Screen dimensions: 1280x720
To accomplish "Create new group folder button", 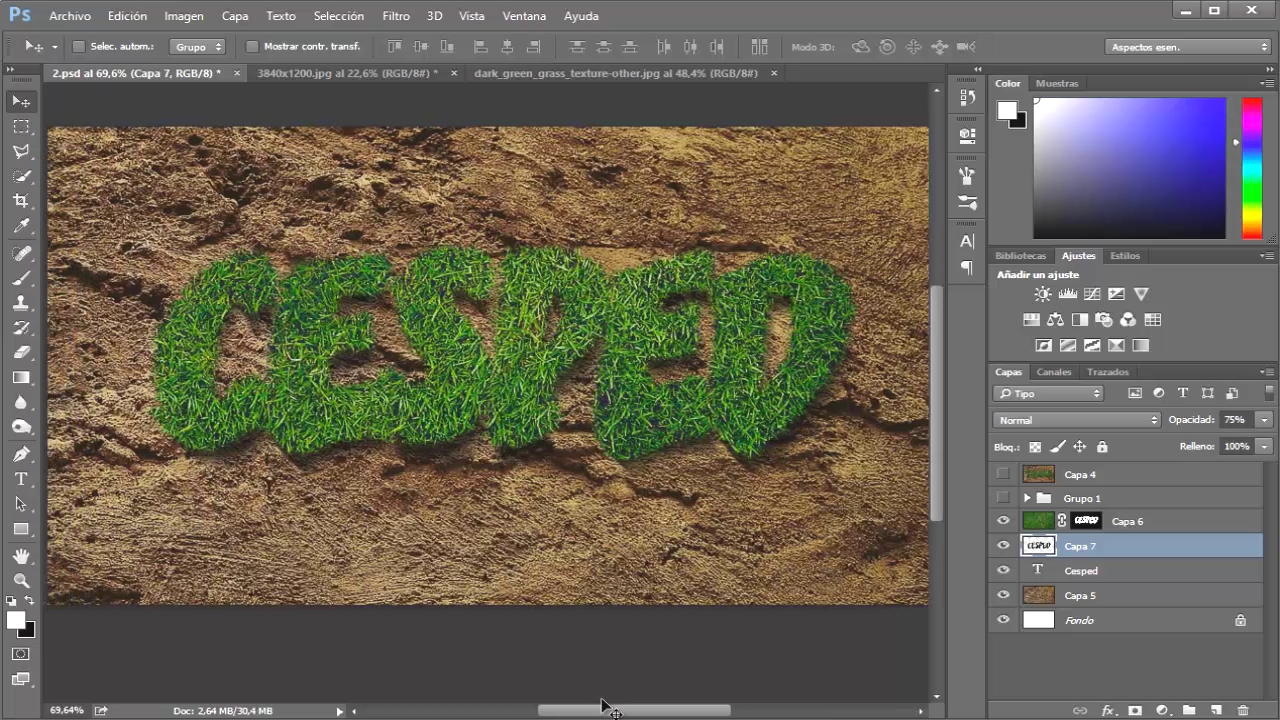I will [x=1189, y=710].
